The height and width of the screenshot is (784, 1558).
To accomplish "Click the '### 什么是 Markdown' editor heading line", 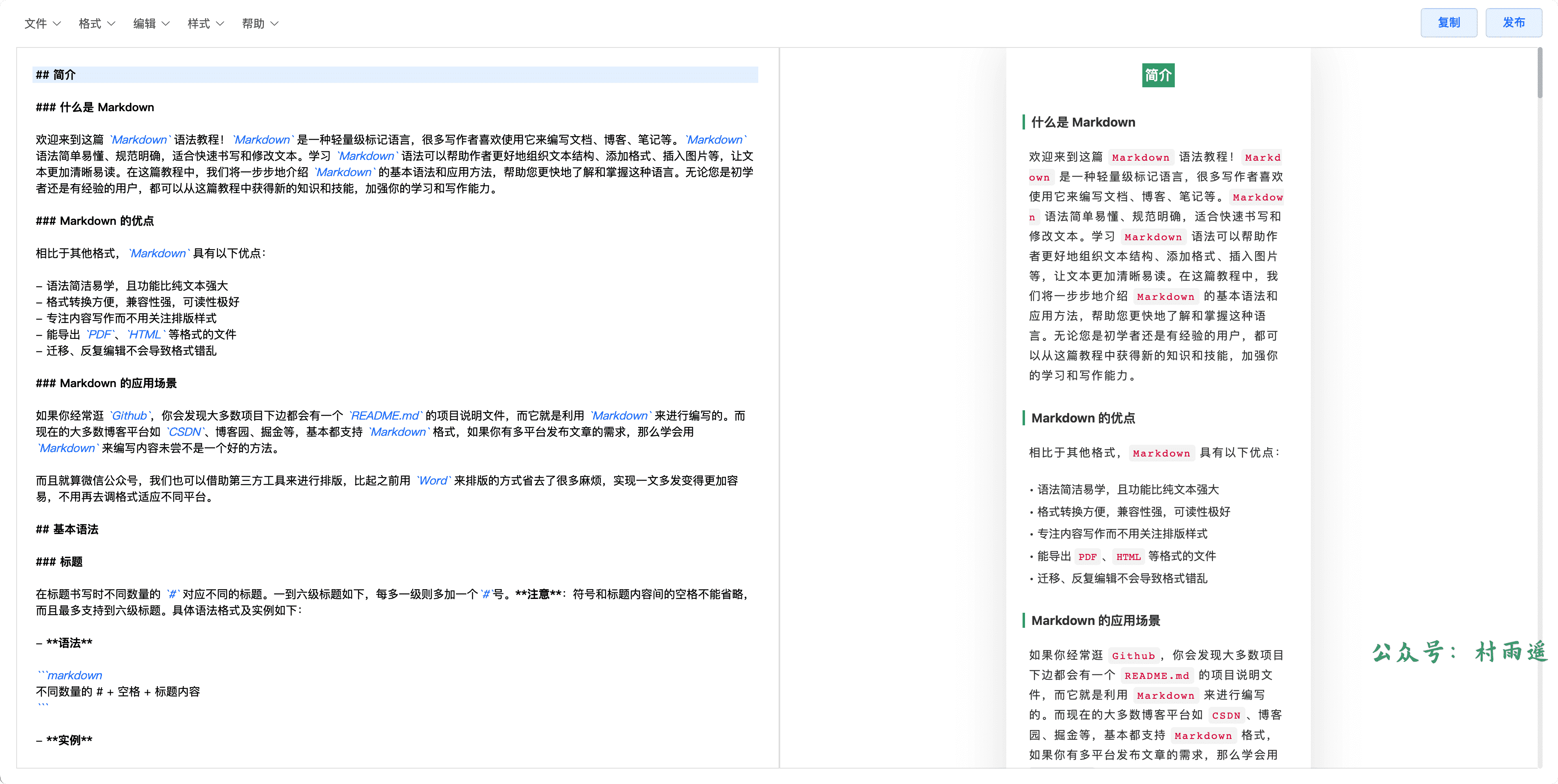I will point(95,107).
